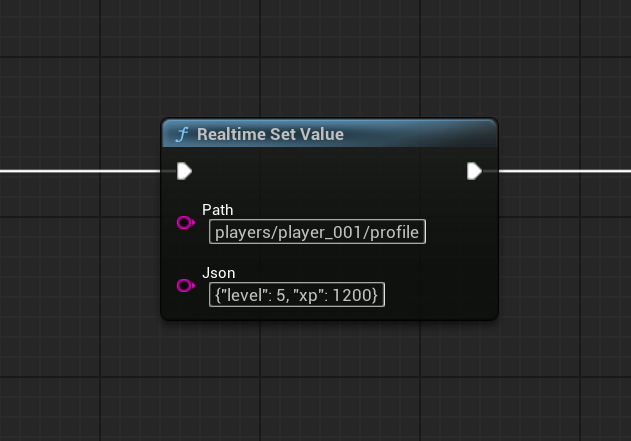Click the Json text field with level and xp

click(x=297, y=295)
